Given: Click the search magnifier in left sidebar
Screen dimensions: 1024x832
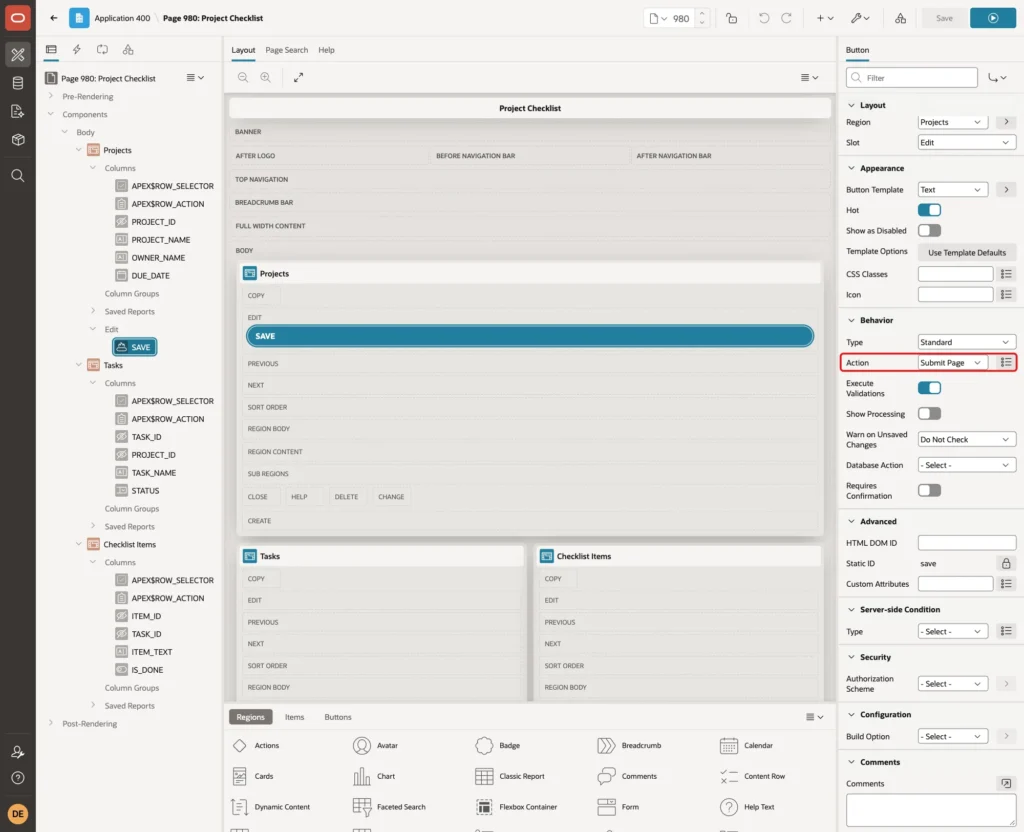Looking at the screenshot, I should coord(18,176).
